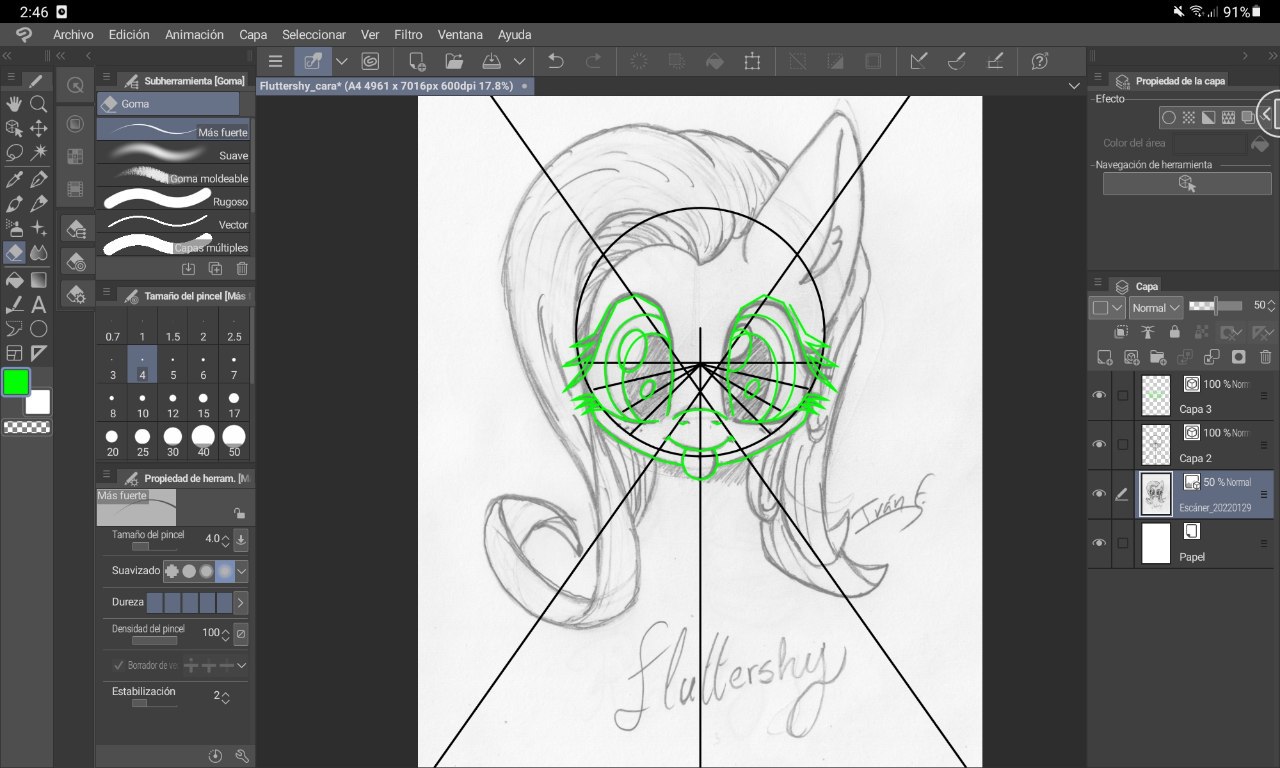The width and height of the screenshot is (1280, 768).
Task: Select the Zoom magnifier tool
Action: point(39,104)
